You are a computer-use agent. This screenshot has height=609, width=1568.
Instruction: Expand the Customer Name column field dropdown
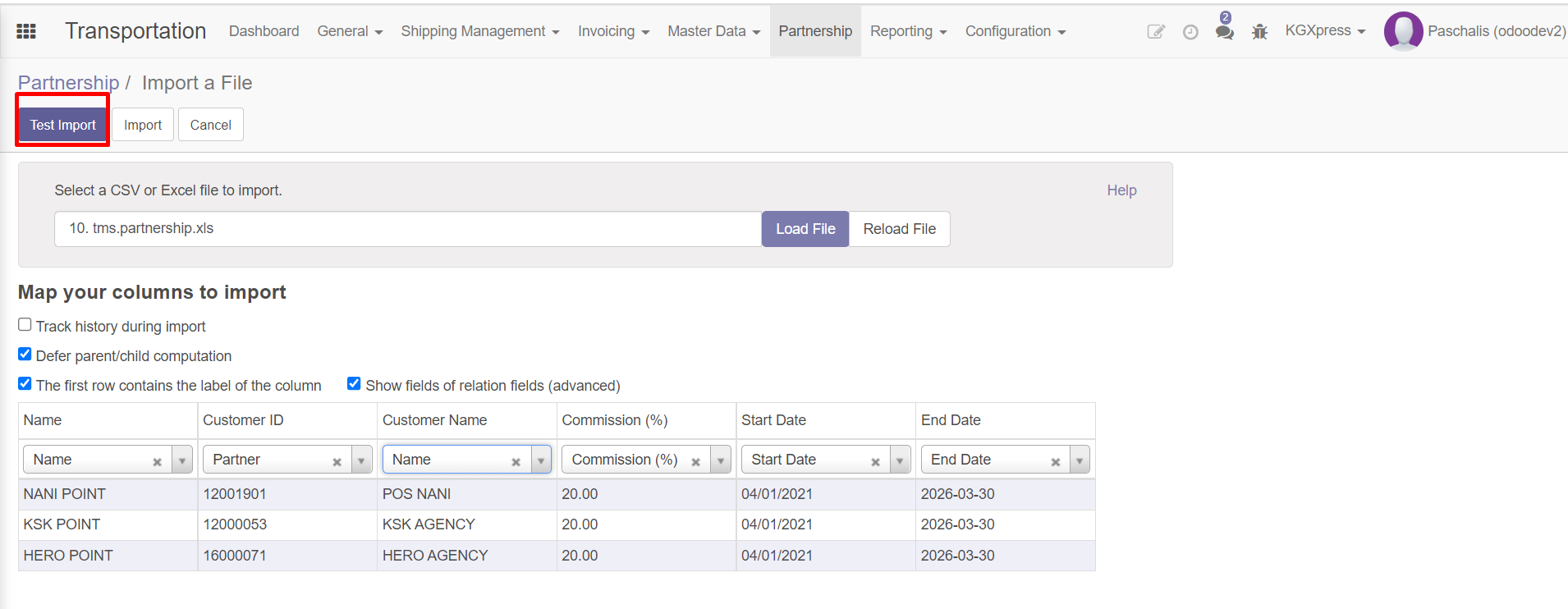[541, 460]
